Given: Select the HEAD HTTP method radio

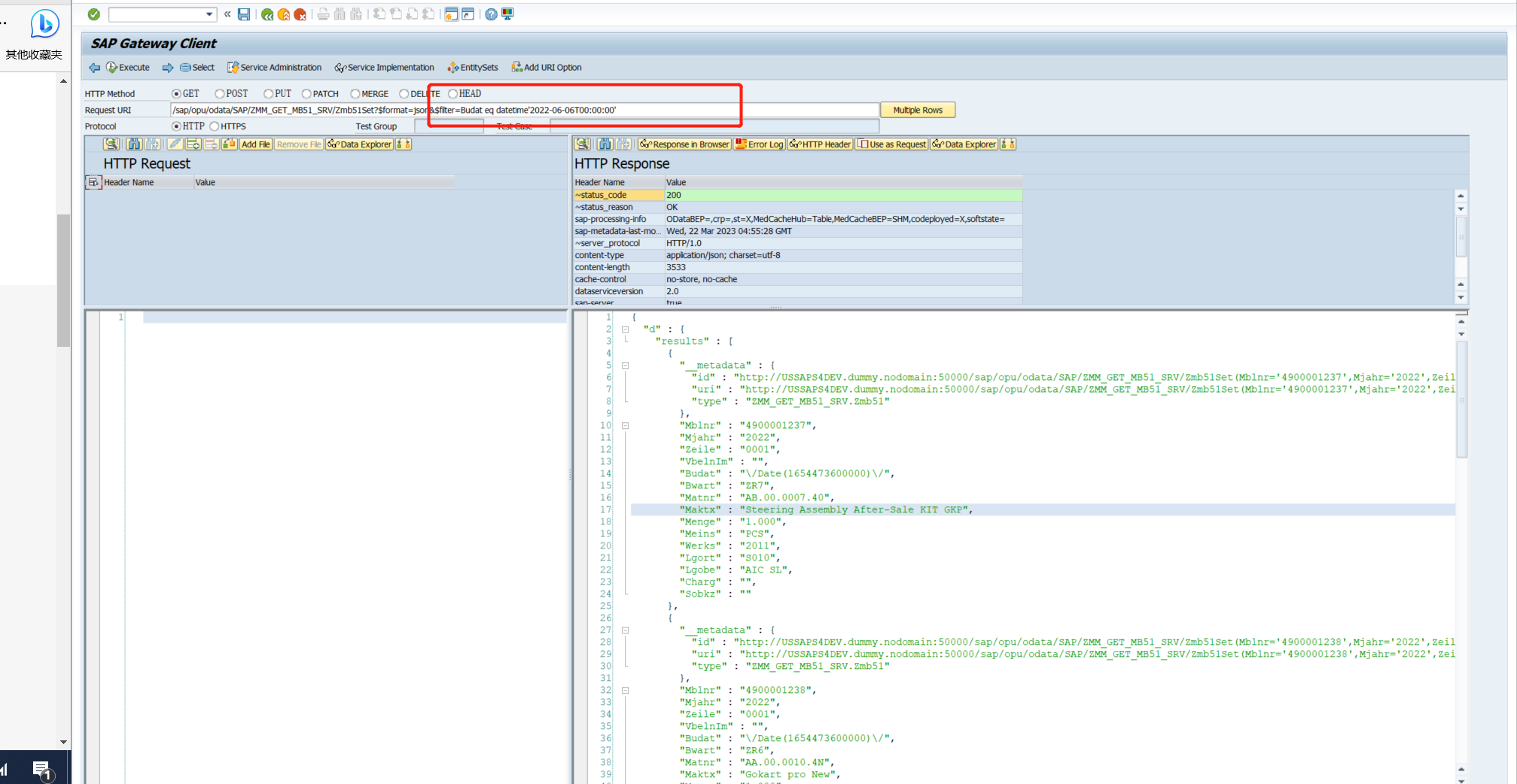Looking at the screenshot, I should click(x=452, y=94).
